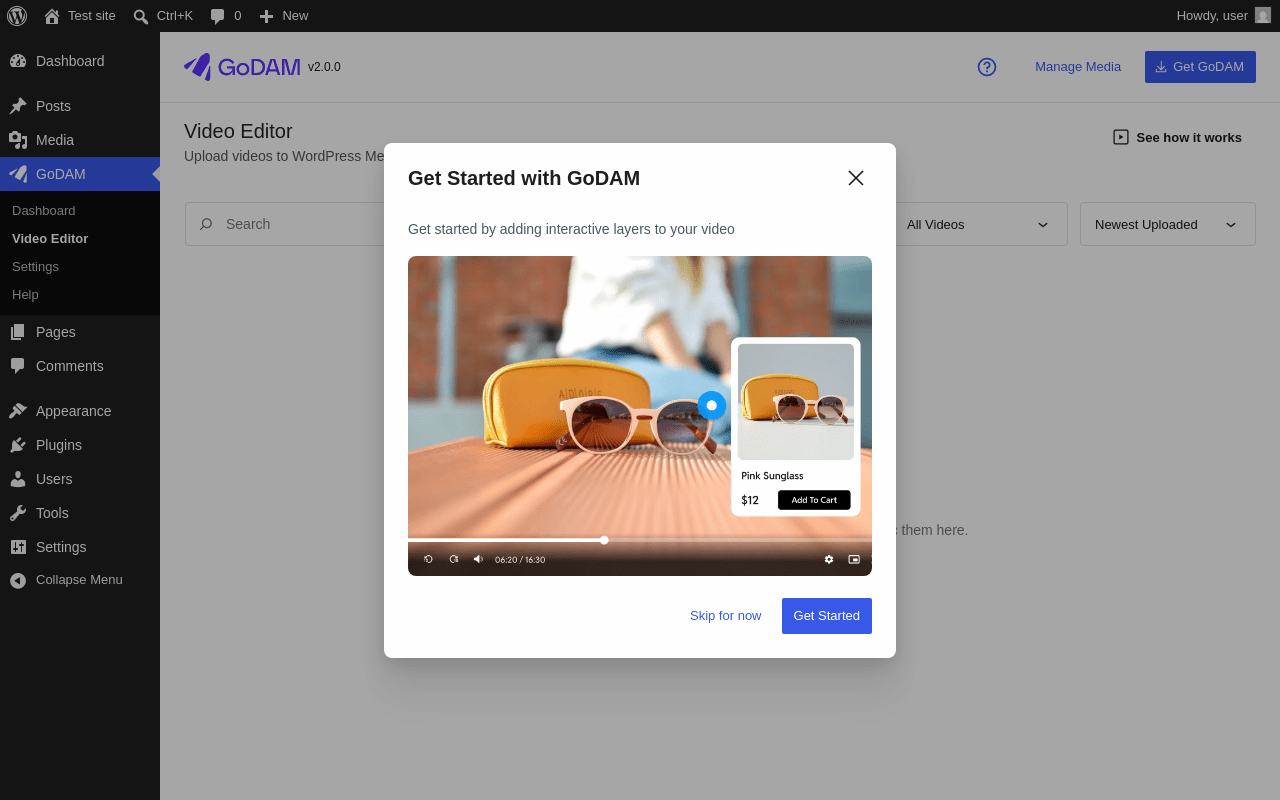Click the v2.0.0 version label
Screen dimensions: 1280x800
click(324, 67)
